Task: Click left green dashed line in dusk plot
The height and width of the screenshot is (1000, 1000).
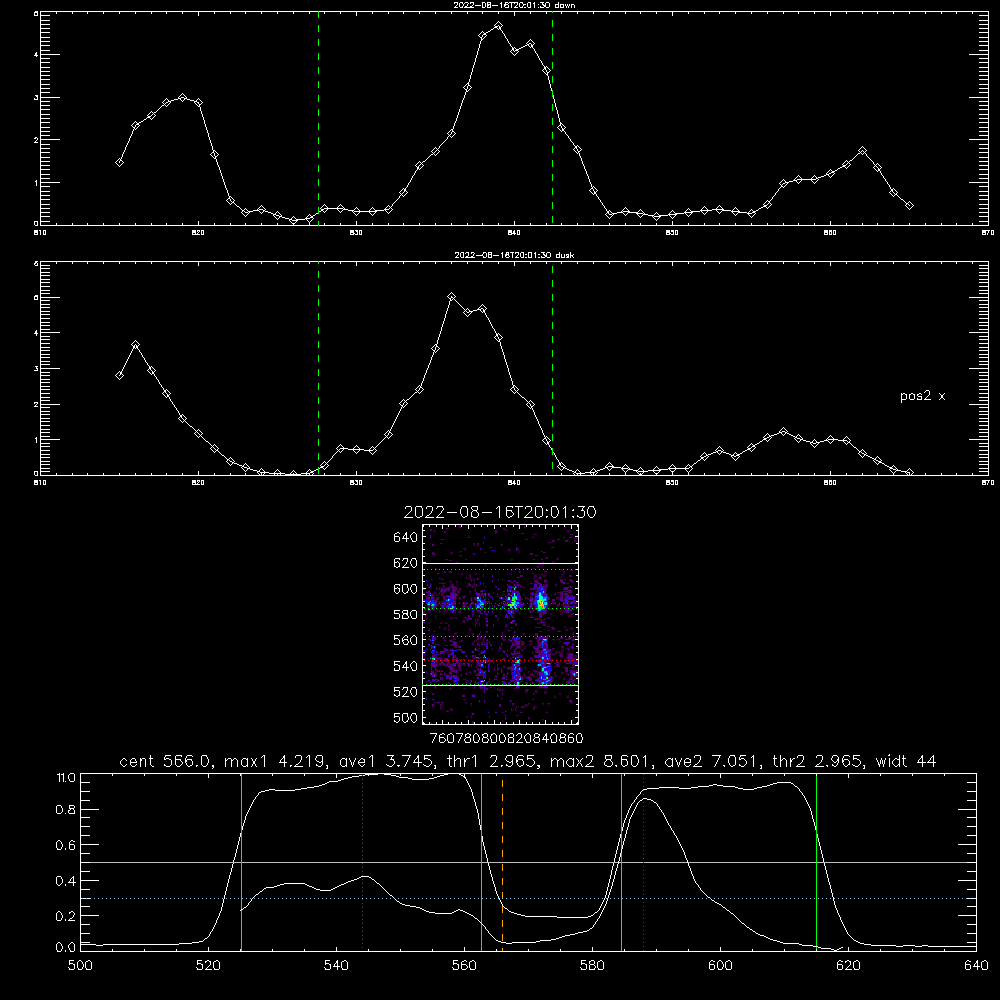Action: pos(318,368)
